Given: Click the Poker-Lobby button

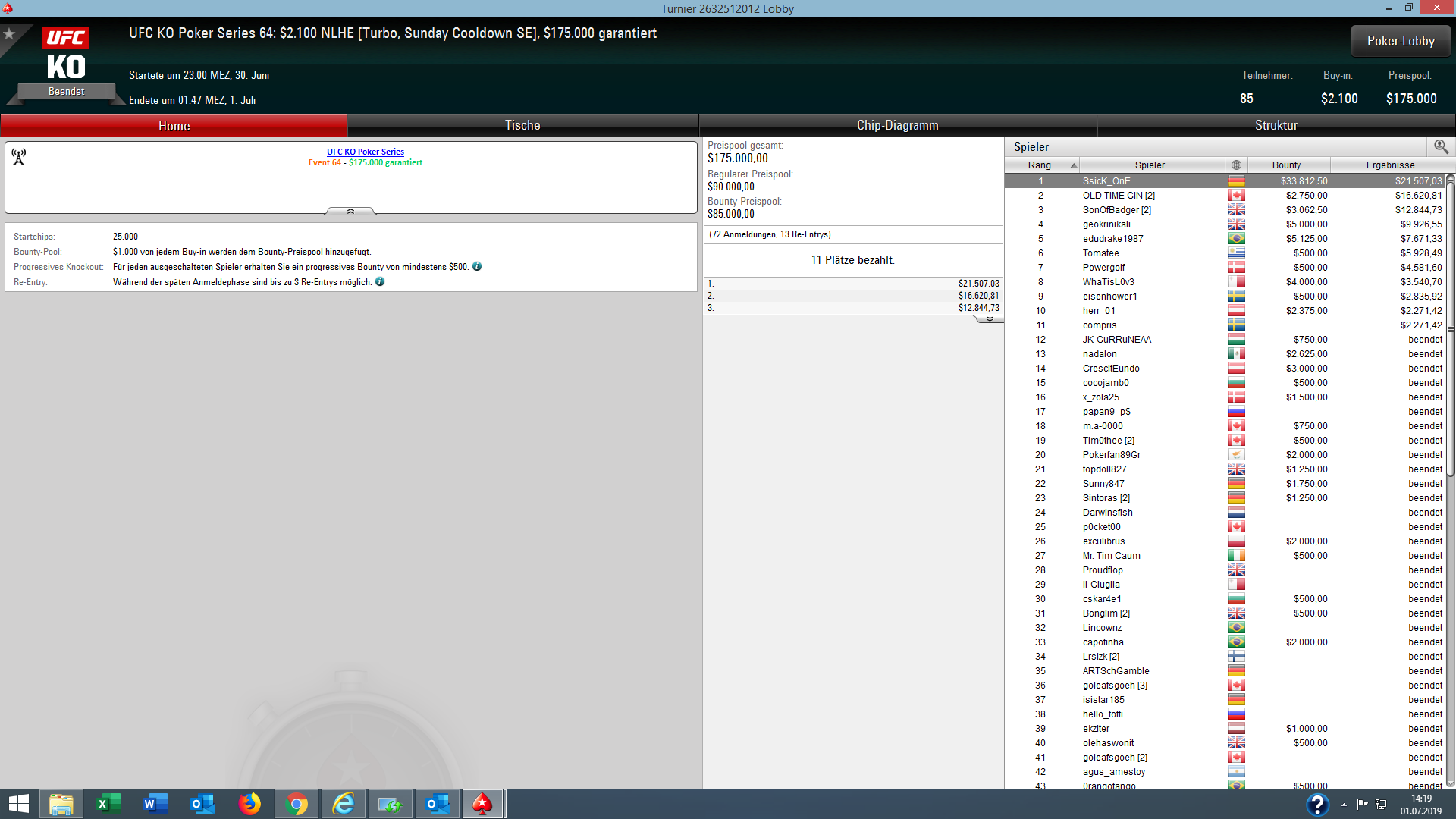Looking at the screenshot, I should click(x=1400, y=41).
